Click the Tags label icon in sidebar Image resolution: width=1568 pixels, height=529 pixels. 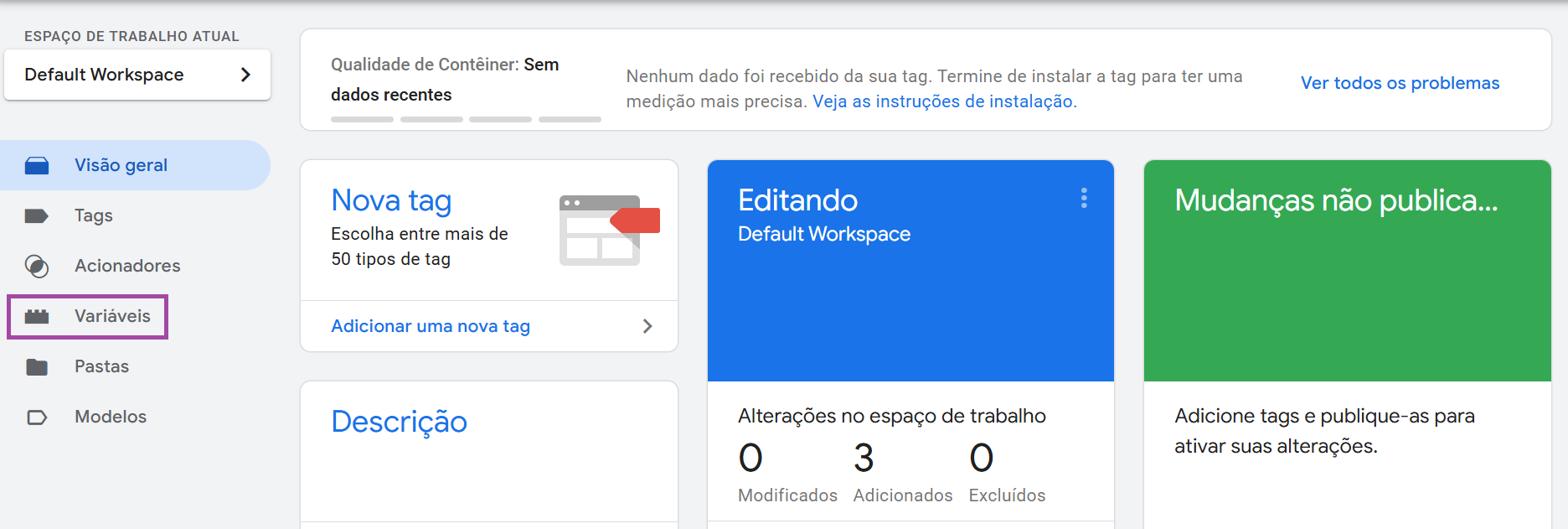coord(37,215)
